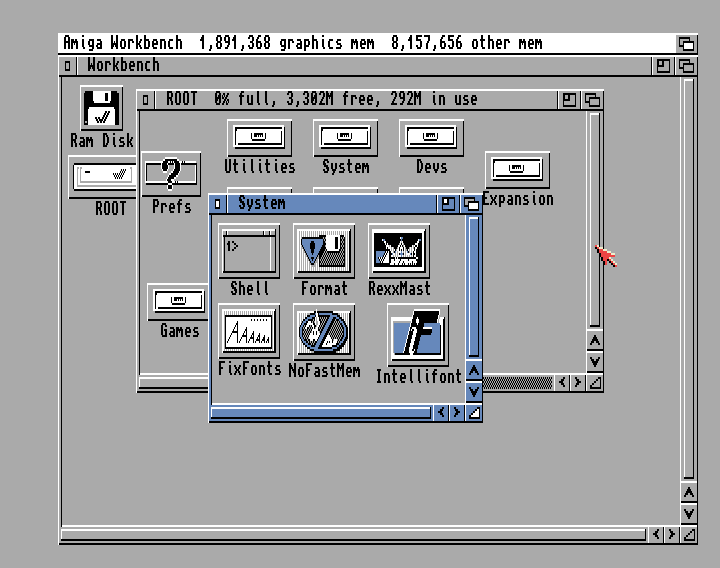720x568 pixels.
Task: Select the ROOT hard drive icon
Action: point(103,177)
